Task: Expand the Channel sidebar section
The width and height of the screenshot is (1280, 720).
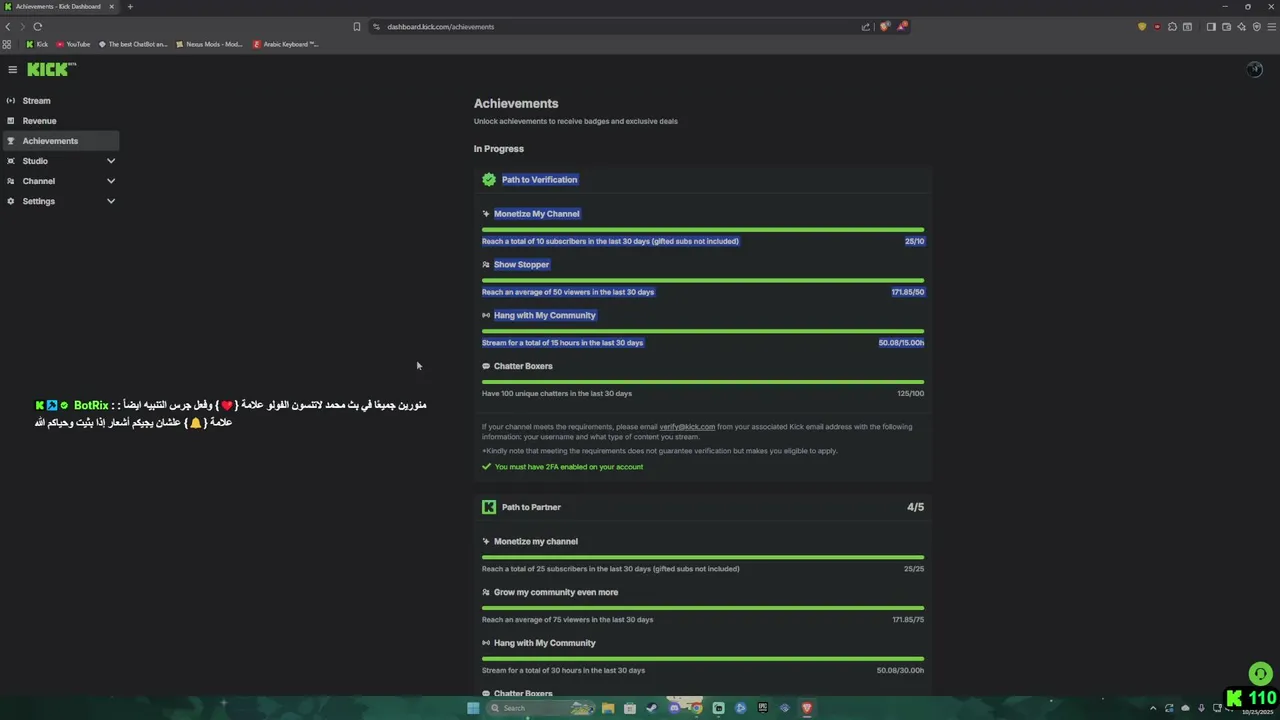Action: pyautogui.click(x=111, y=181)
